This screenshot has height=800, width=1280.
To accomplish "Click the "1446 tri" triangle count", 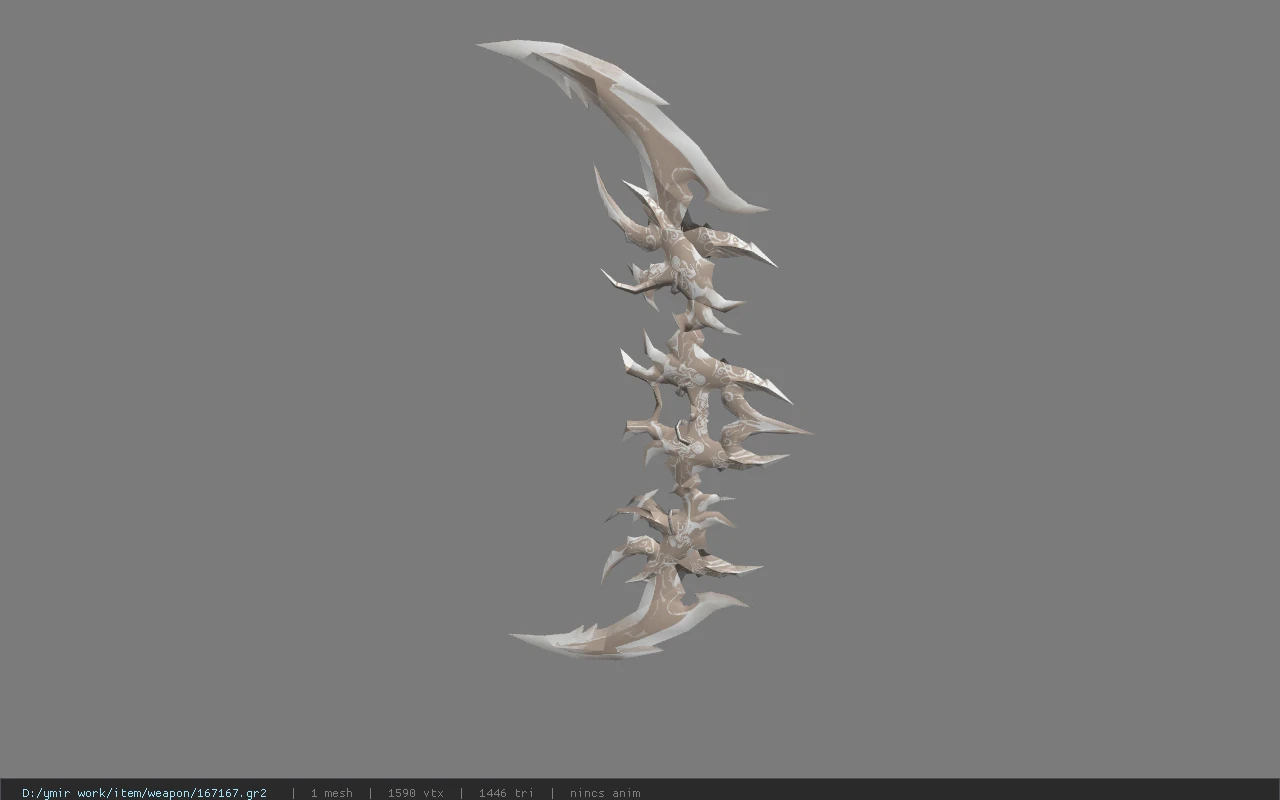I will pos(506,793).
